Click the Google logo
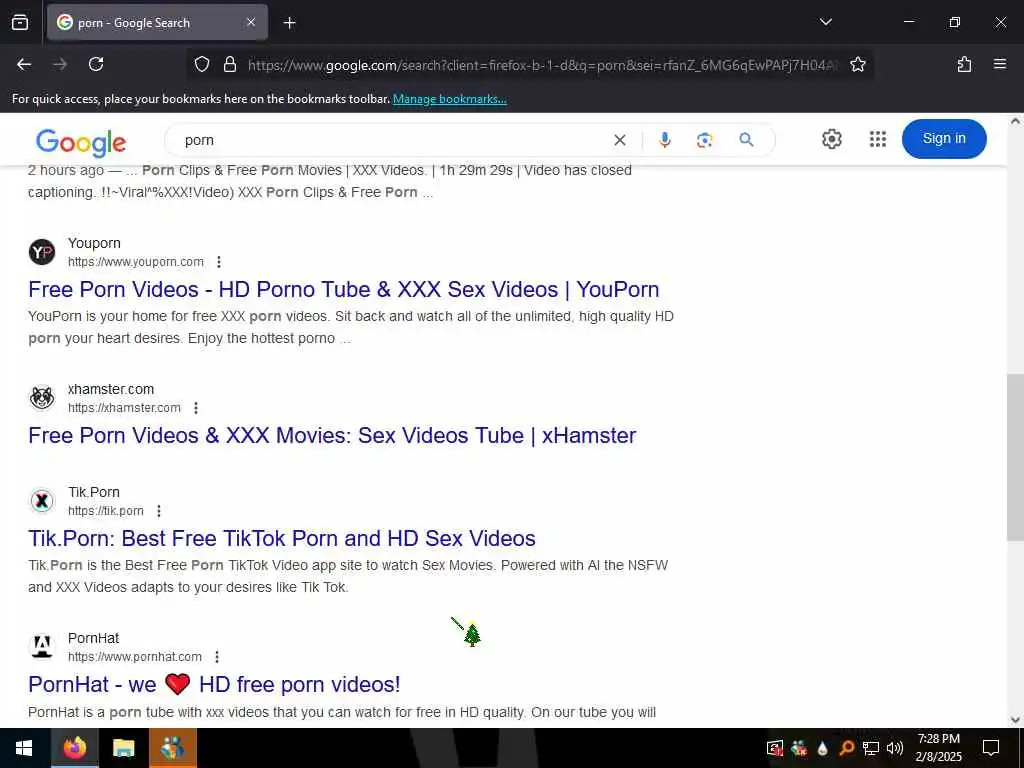This screenshot has height=768, width=1024. click(81, 142)
